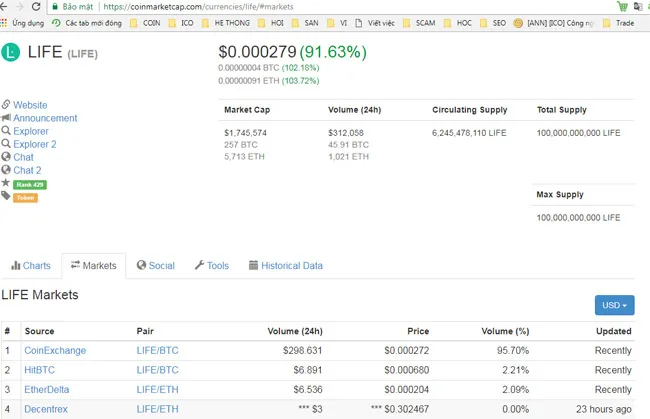
Task: Open the SAN bookmarks folder
Action: click(x=305, y=23)
